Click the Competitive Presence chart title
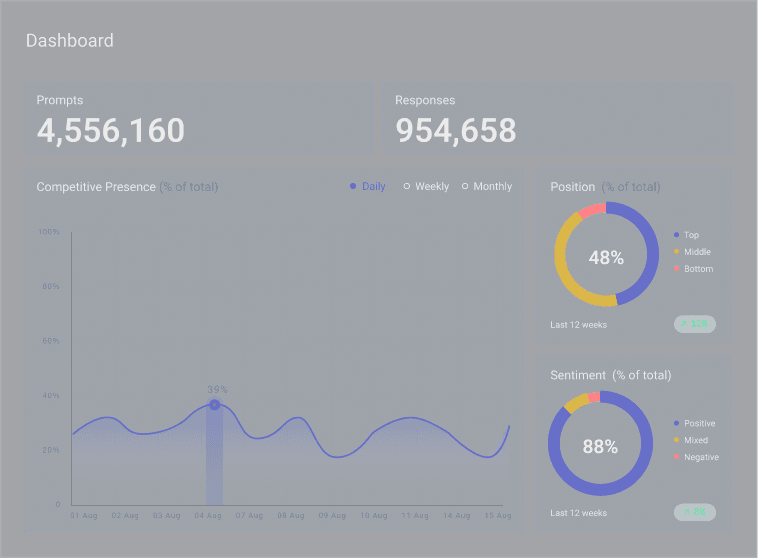 pyautogui.click(x=96, y=187)
